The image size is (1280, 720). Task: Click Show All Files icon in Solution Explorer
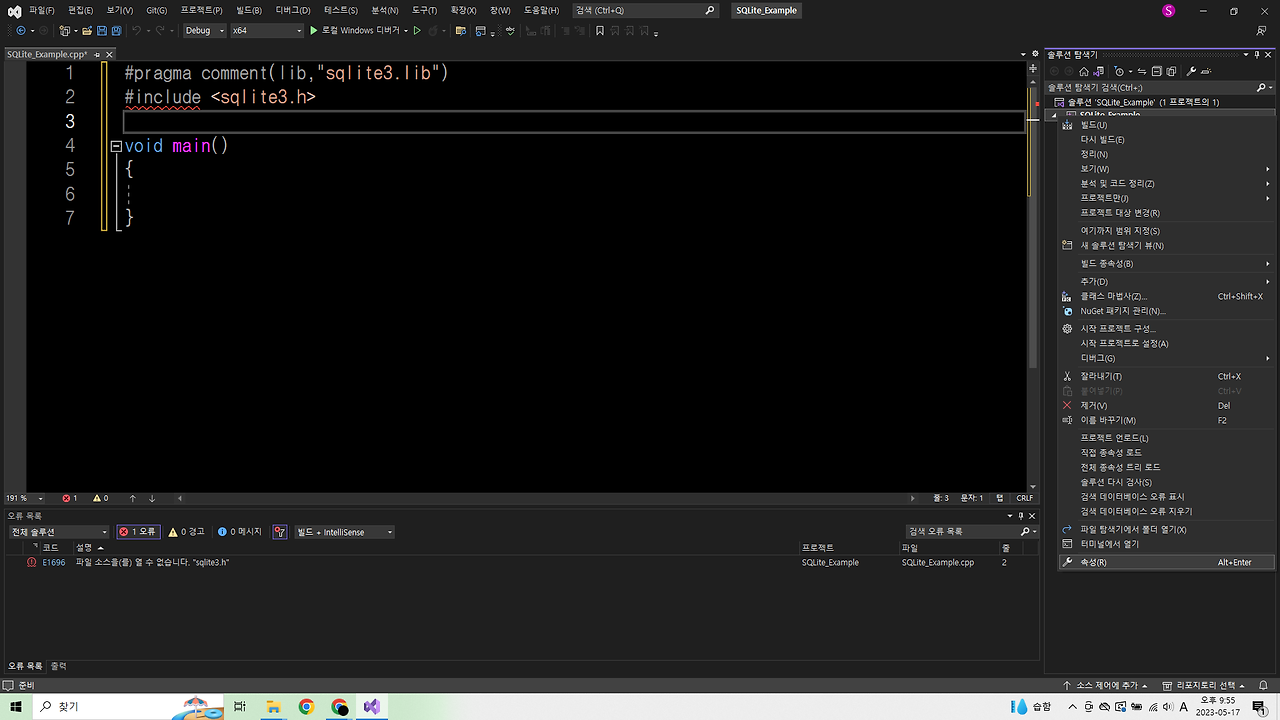[x=1171, y=71]
